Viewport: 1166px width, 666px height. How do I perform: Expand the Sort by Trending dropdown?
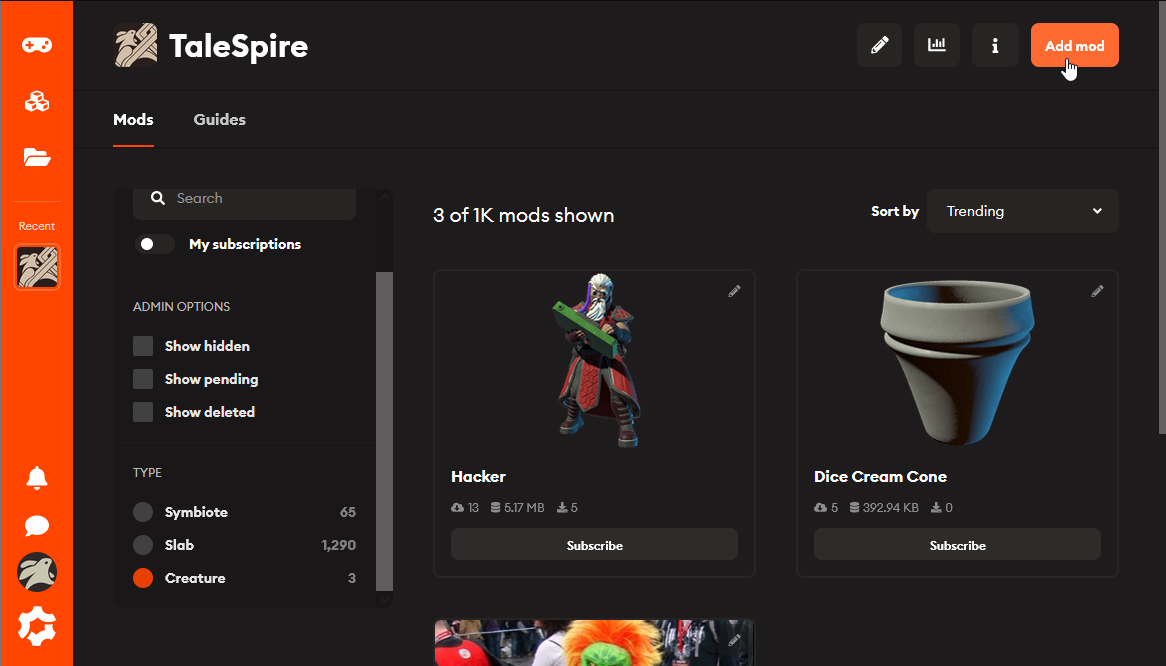click(1022, 211)
